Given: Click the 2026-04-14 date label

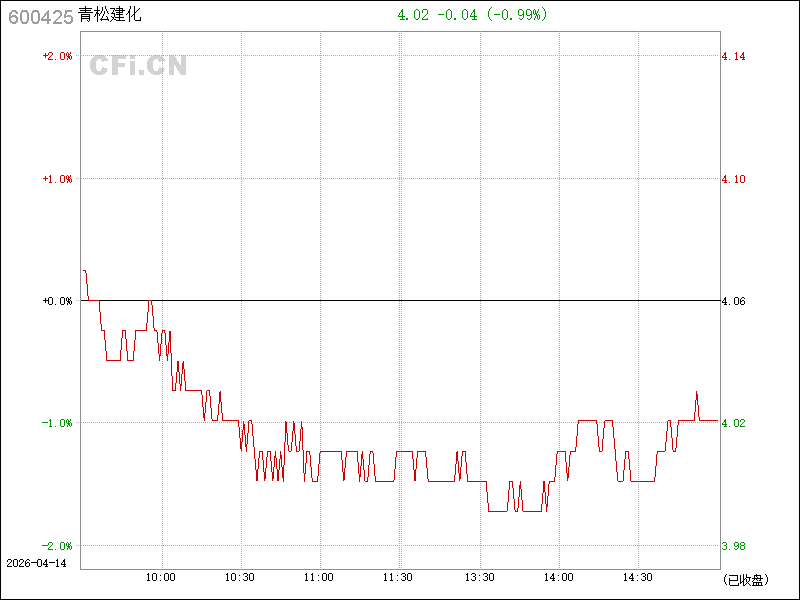Looking at the screenshot, I should [36, 564].
